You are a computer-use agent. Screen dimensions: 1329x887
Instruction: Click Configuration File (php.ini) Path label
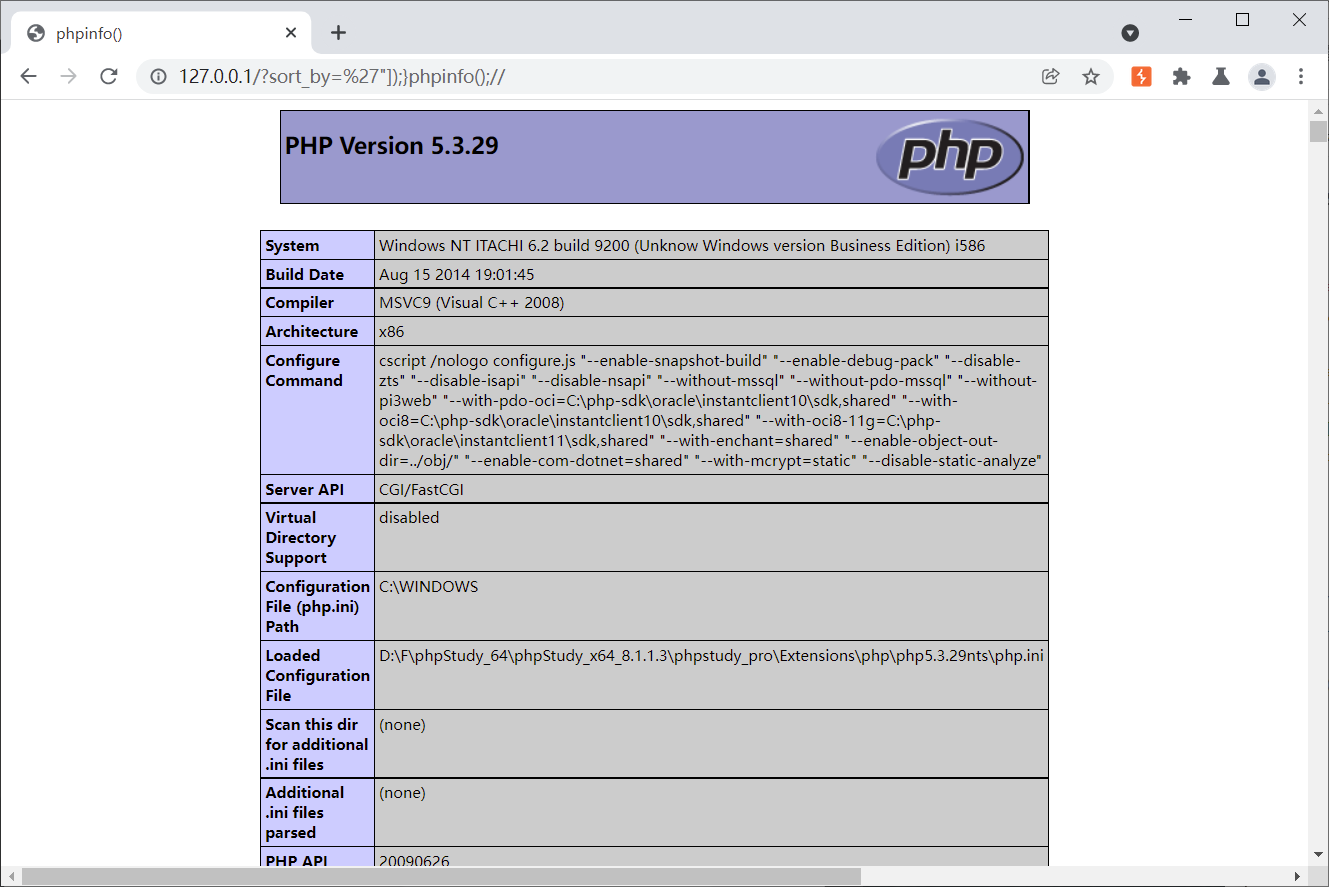point(317,606)
